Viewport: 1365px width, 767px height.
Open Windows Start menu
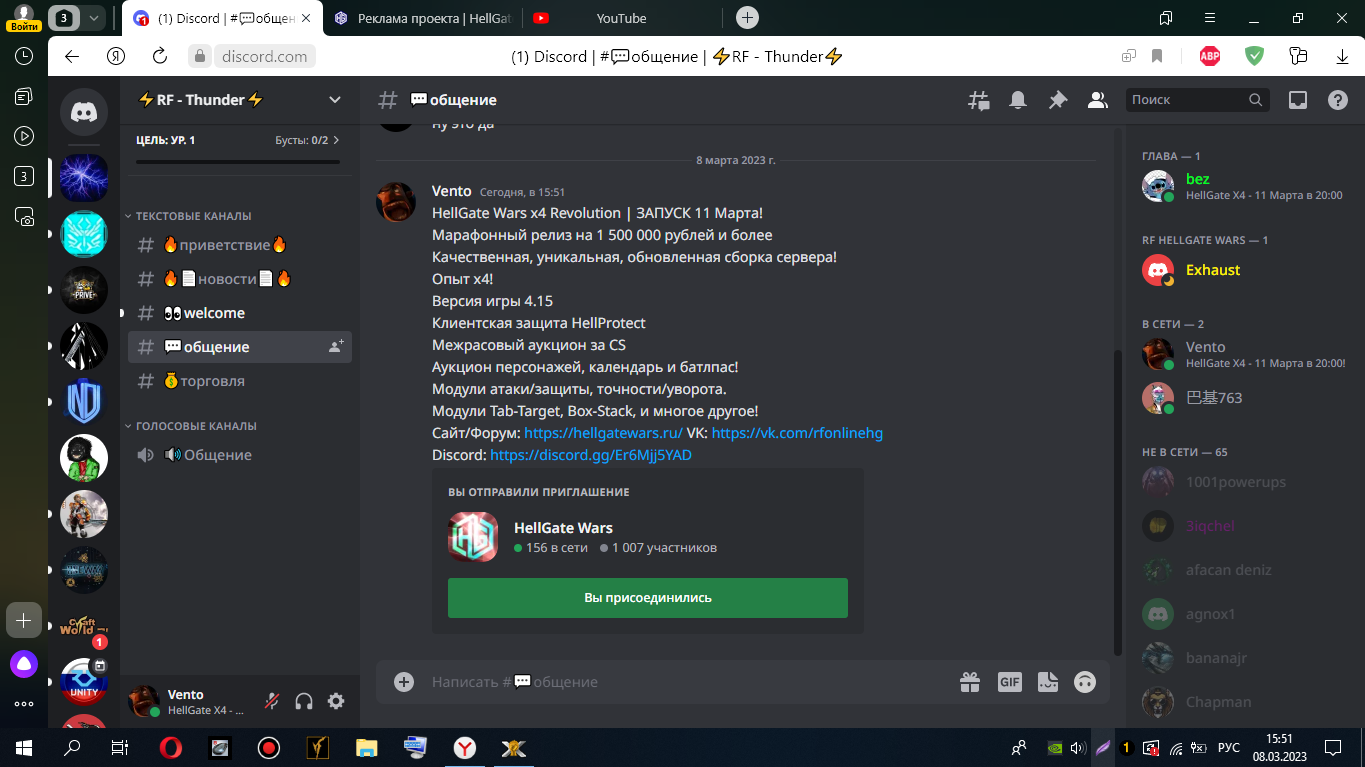pyautogui.click(x=24, y=747)
